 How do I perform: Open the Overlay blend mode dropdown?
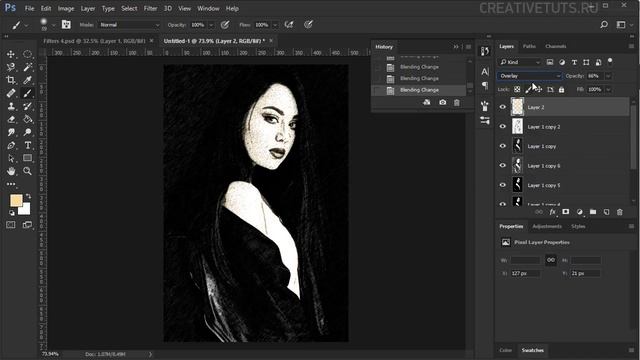pyautogui.click(x=529, y=76)
